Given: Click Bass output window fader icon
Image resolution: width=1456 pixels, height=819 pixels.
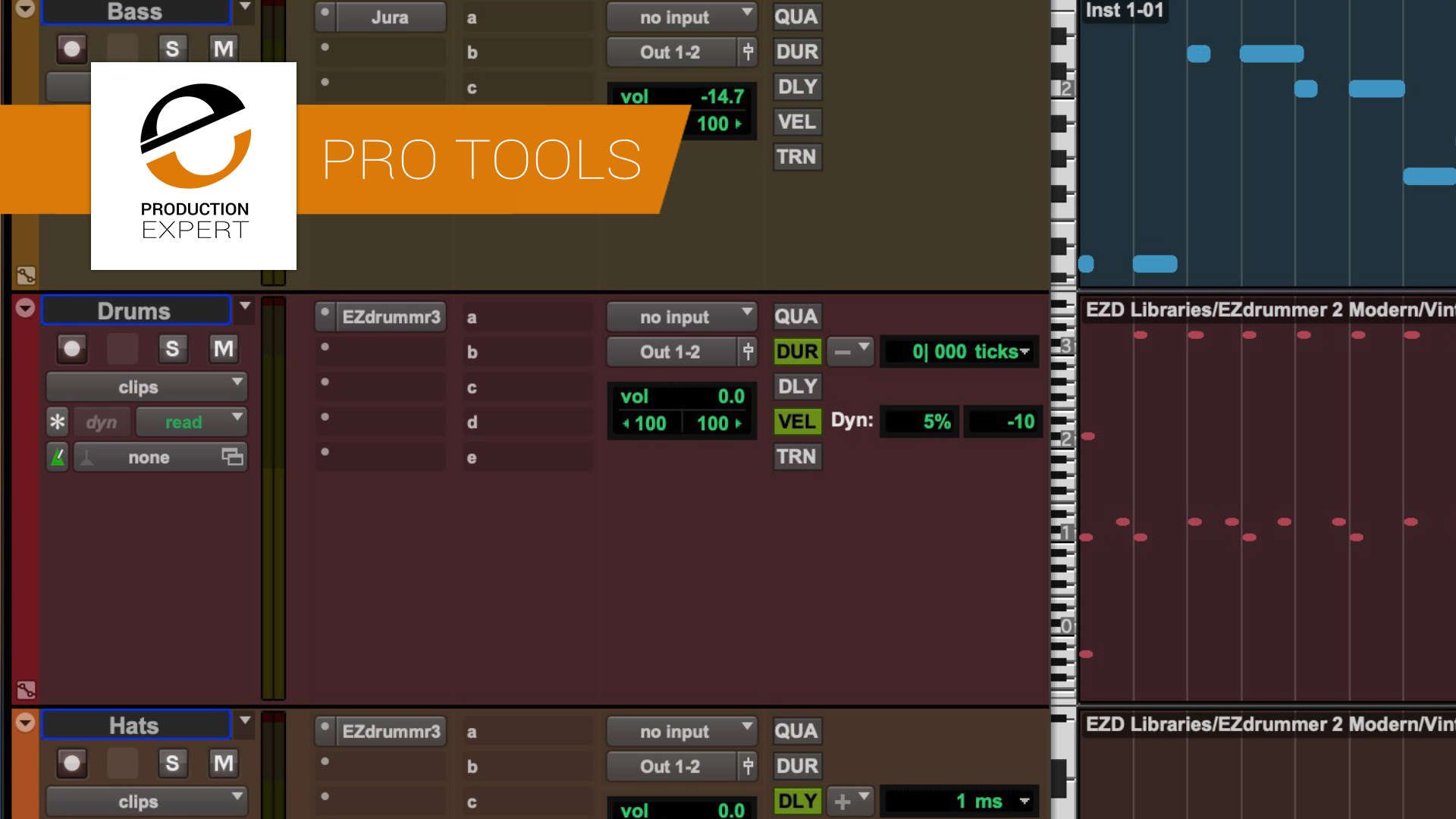Looking at the screenshot, I should [x=748, y=52].
